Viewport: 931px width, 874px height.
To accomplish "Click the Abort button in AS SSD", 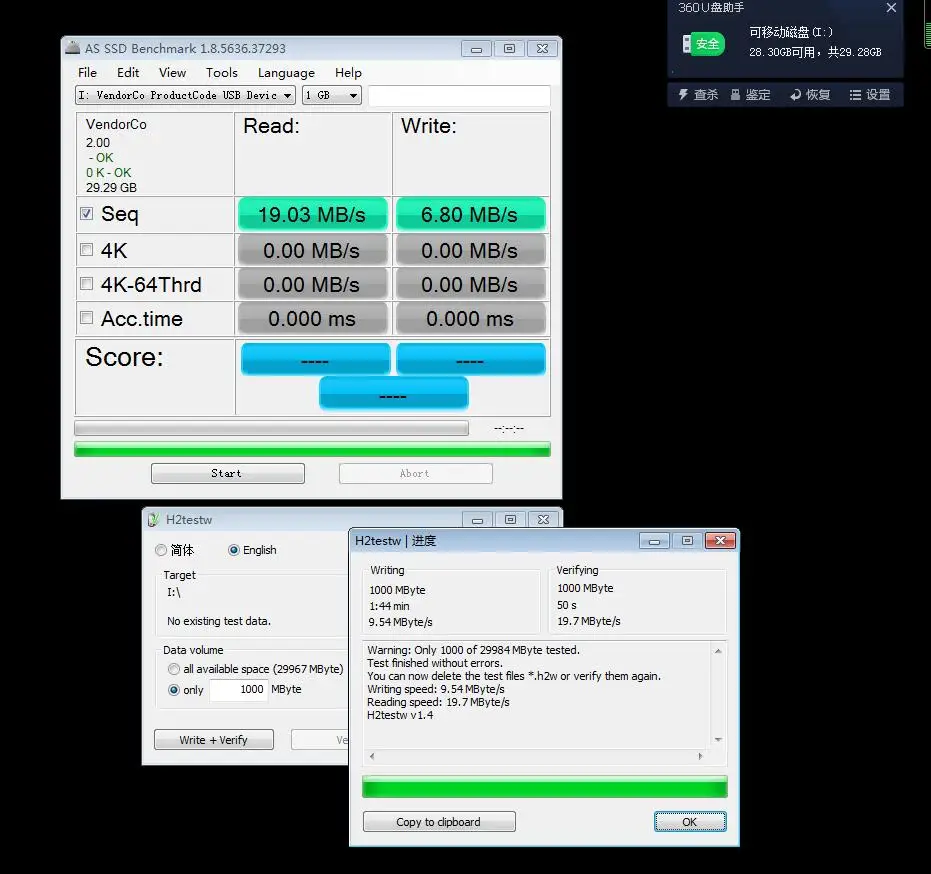I will [x=416, y=473].
